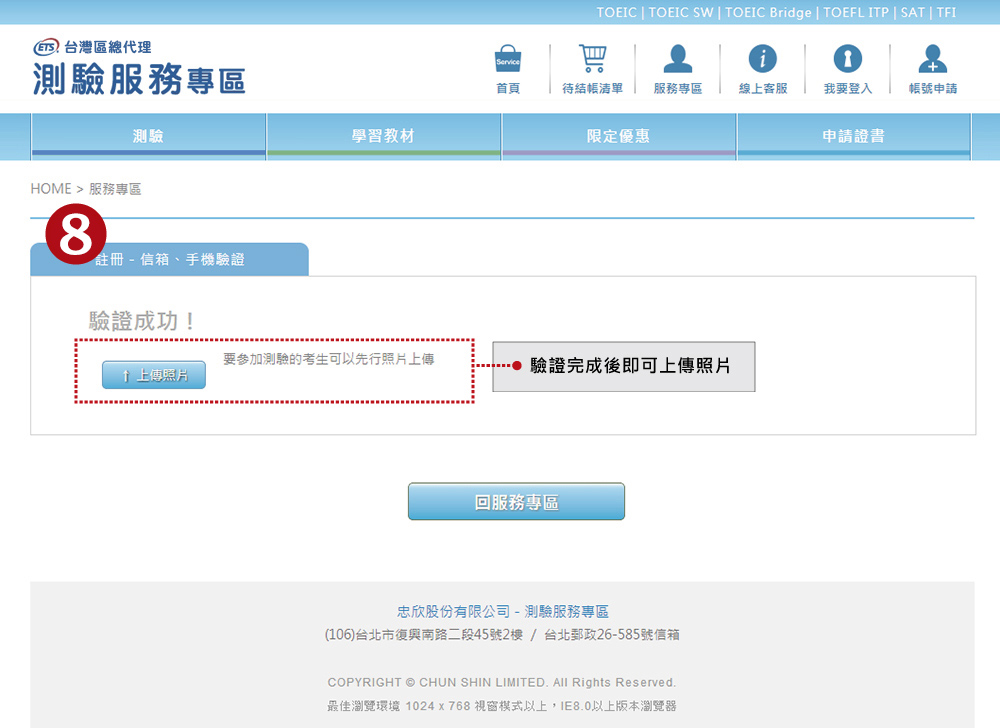Select the 註冊 - 信箱、手機驗證 tab
Image resolution: width=1000 pixels, height=728 pixels.
coord(169,259)
